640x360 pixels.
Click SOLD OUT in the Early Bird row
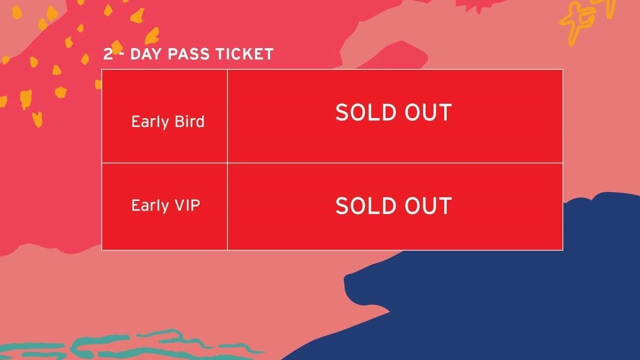tap(393, 113)
